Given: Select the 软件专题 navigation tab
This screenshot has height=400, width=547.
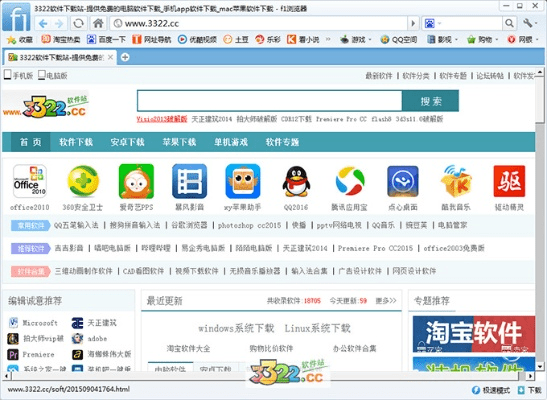Looking at the screenshot, I should 282,142.
